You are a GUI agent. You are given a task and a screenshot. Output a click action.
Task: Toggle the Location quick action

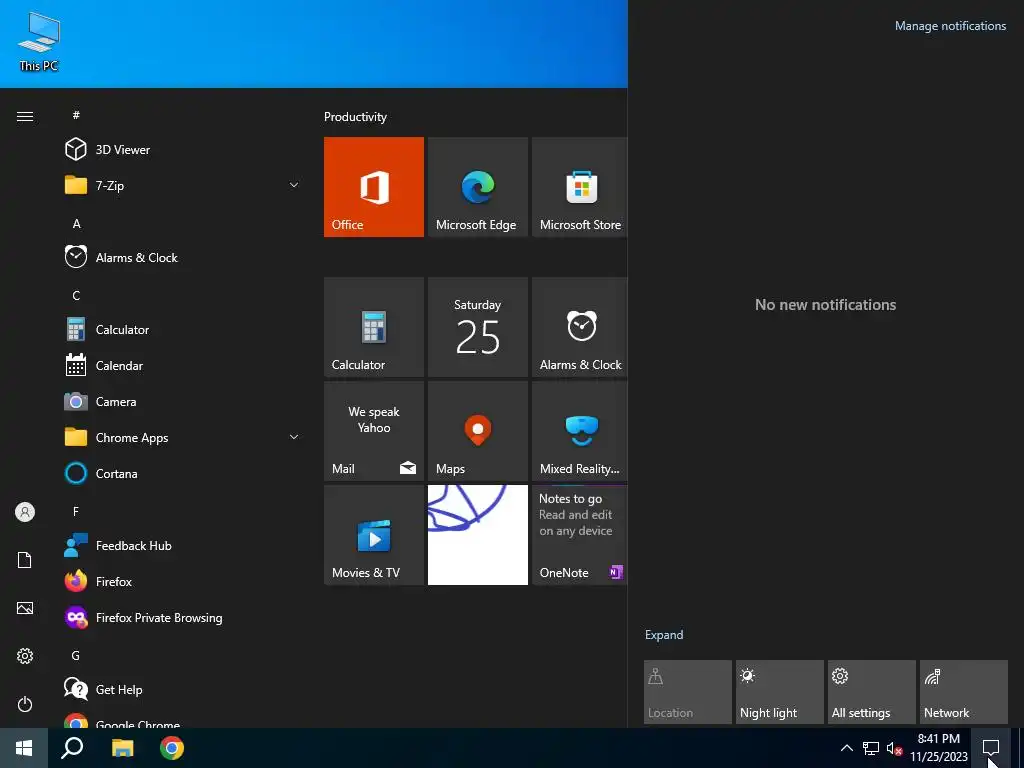coord(688,692)
